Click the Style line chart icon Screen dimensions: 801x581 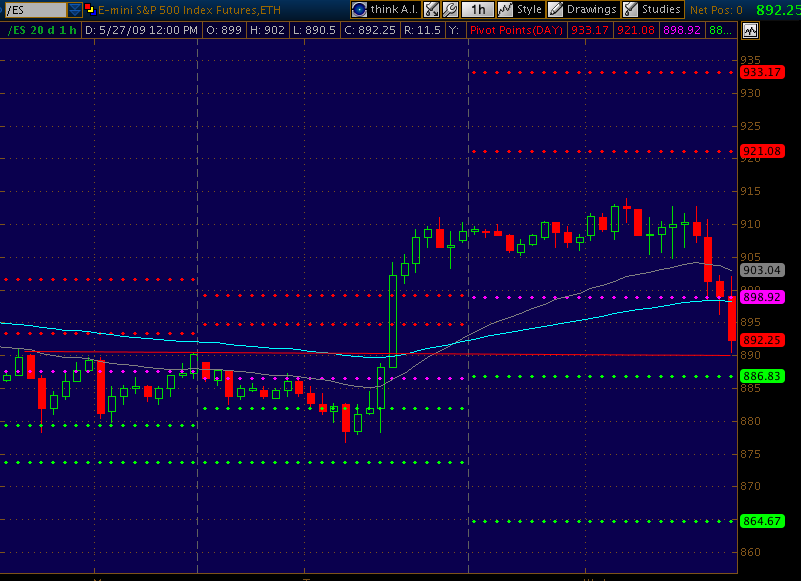point(505,9)
